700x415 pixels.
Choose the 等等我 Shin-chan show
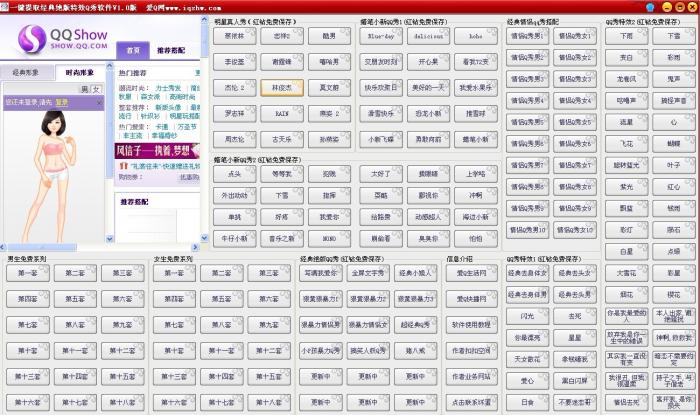click(x=282, y=174)
